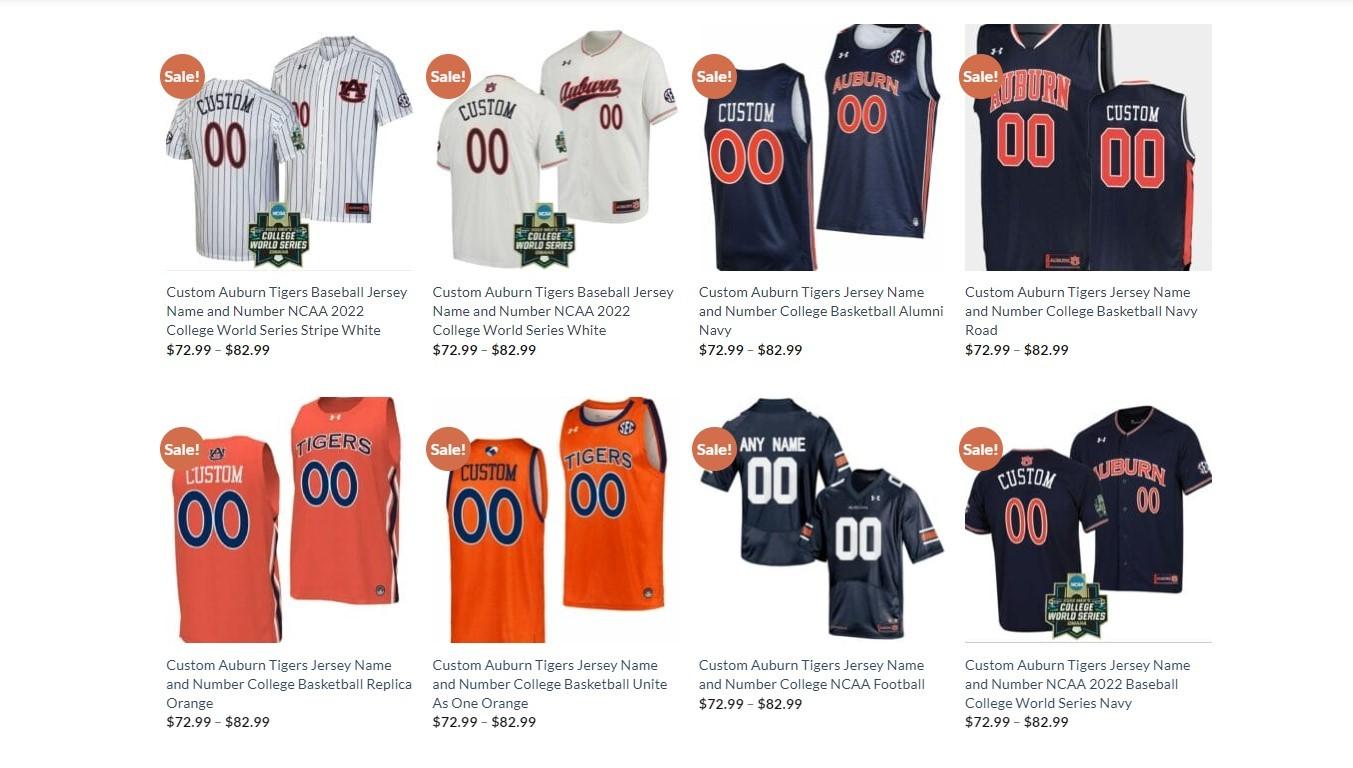Click Sale badge on Basketball Navy Road jersey
Screen dimensions: 1353x768
click(980, 76)
